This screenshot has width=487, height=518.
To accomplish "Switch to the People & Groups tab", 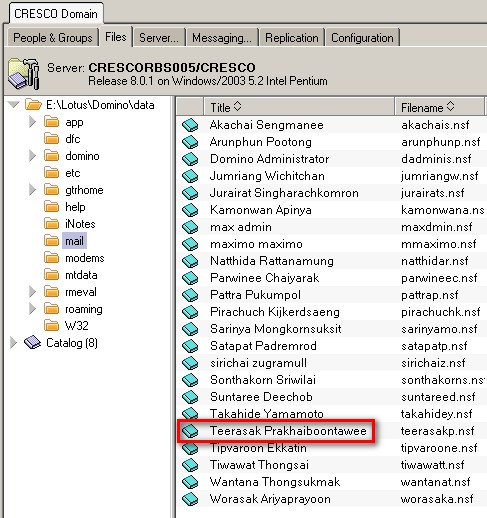I will (x=53, y=37).
